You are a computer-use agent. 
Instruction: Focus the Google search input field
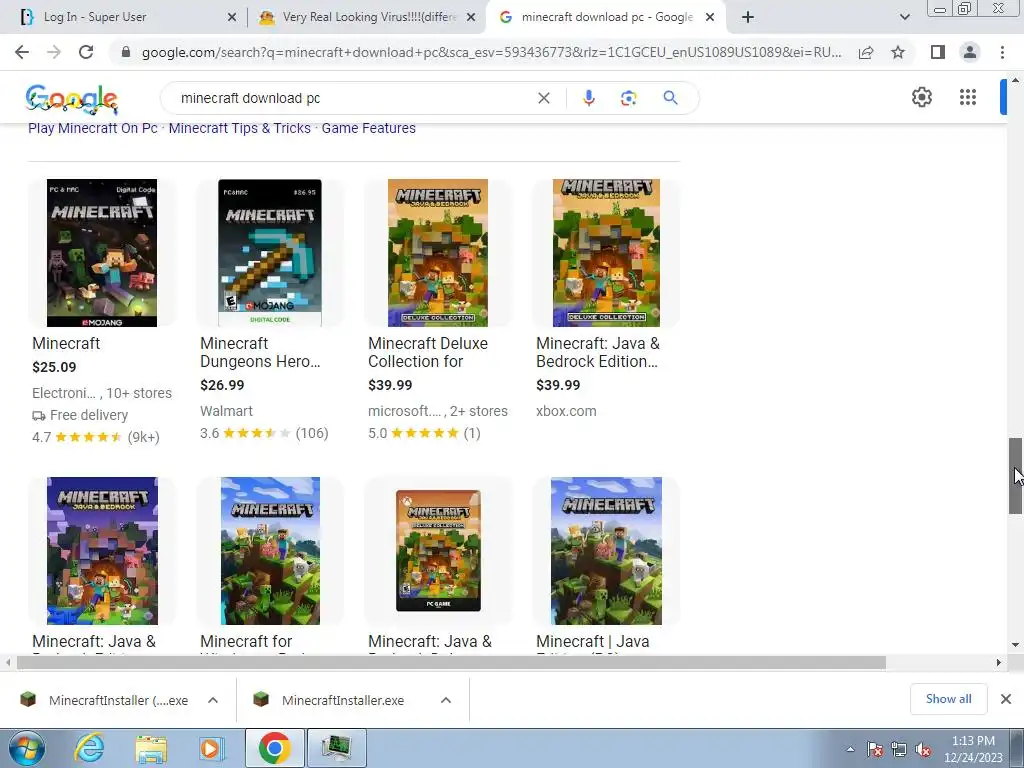353,98
